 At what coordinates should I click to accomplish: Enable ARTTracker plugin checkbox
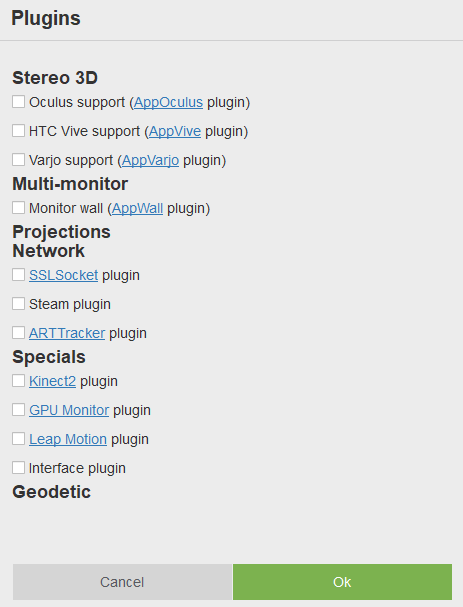click(x=18, y=333)
